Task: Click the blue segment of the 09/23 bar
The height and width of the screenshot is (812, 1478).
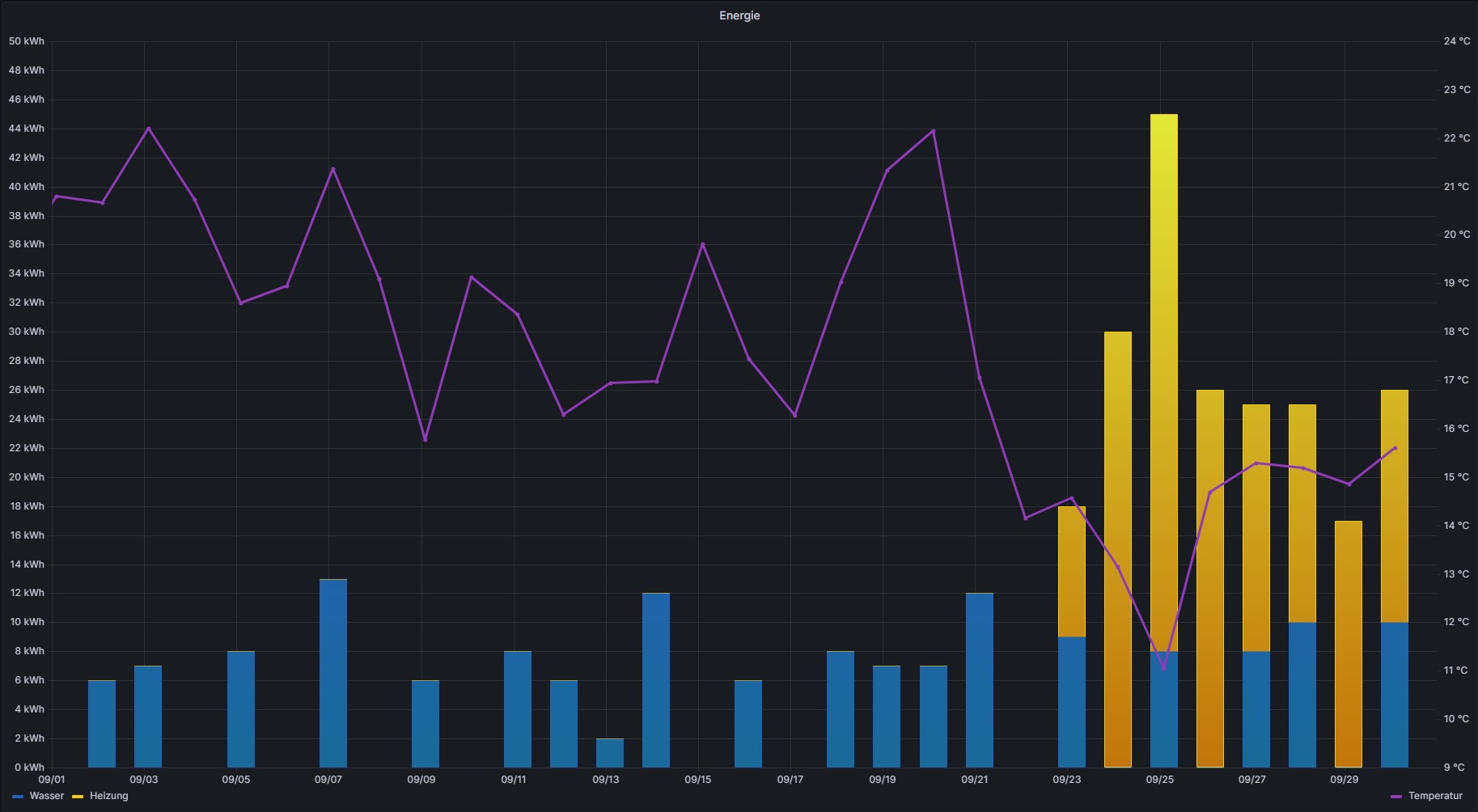Action: (1071, 702)
